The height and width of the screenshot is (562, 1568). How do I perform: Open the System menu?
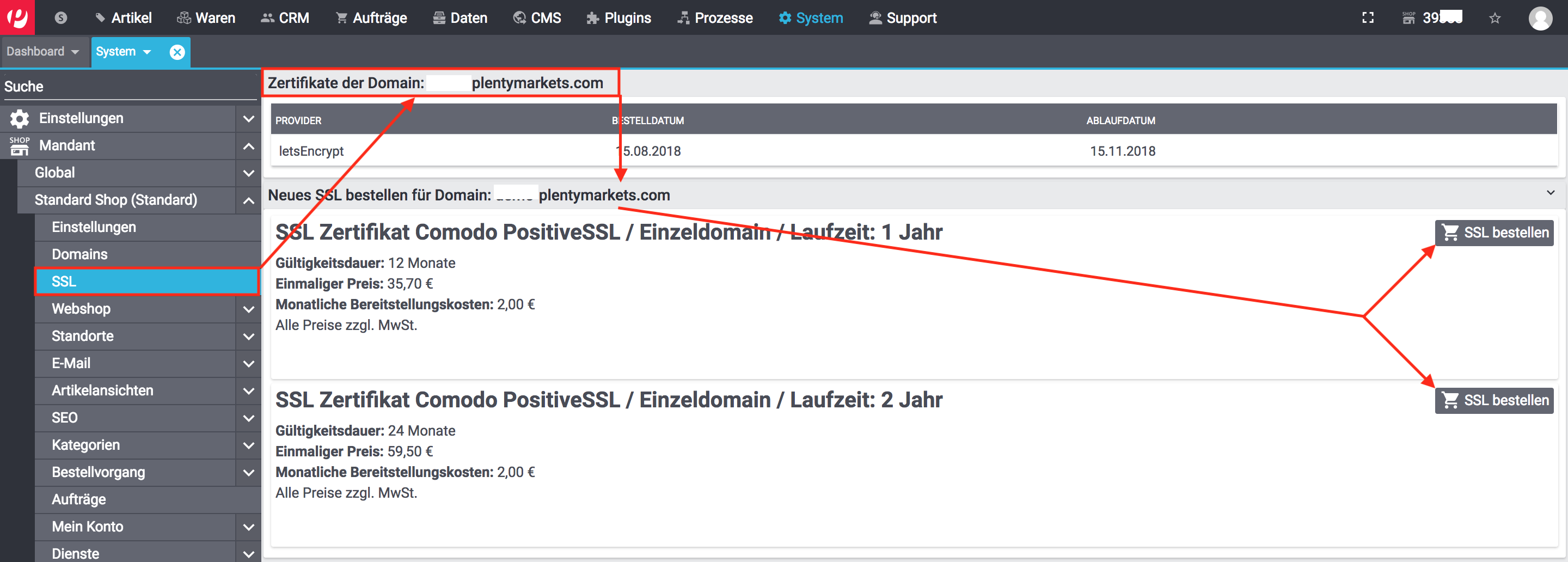811,17
